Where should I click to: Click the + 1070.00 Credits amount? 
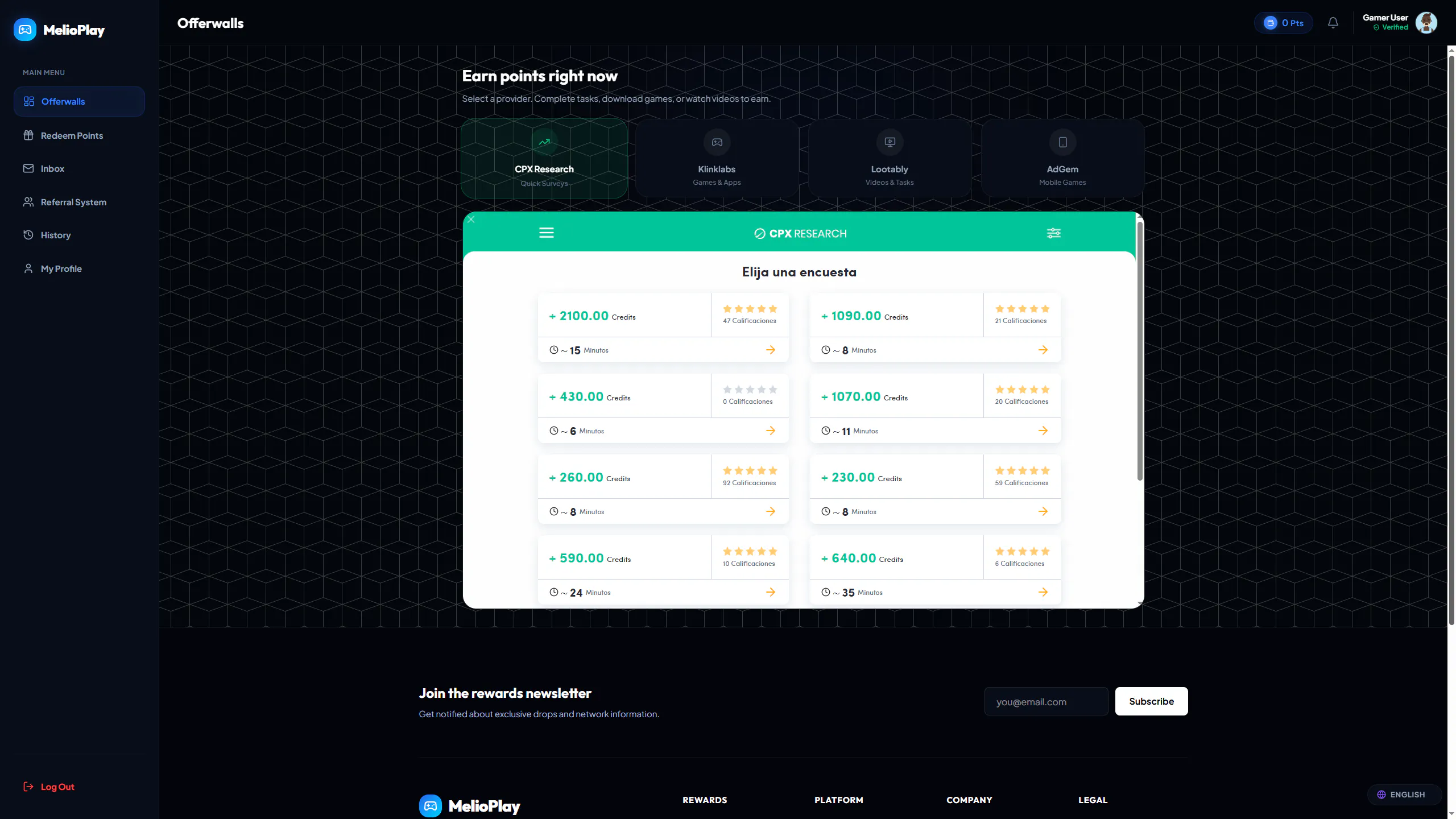click(864, 397)
